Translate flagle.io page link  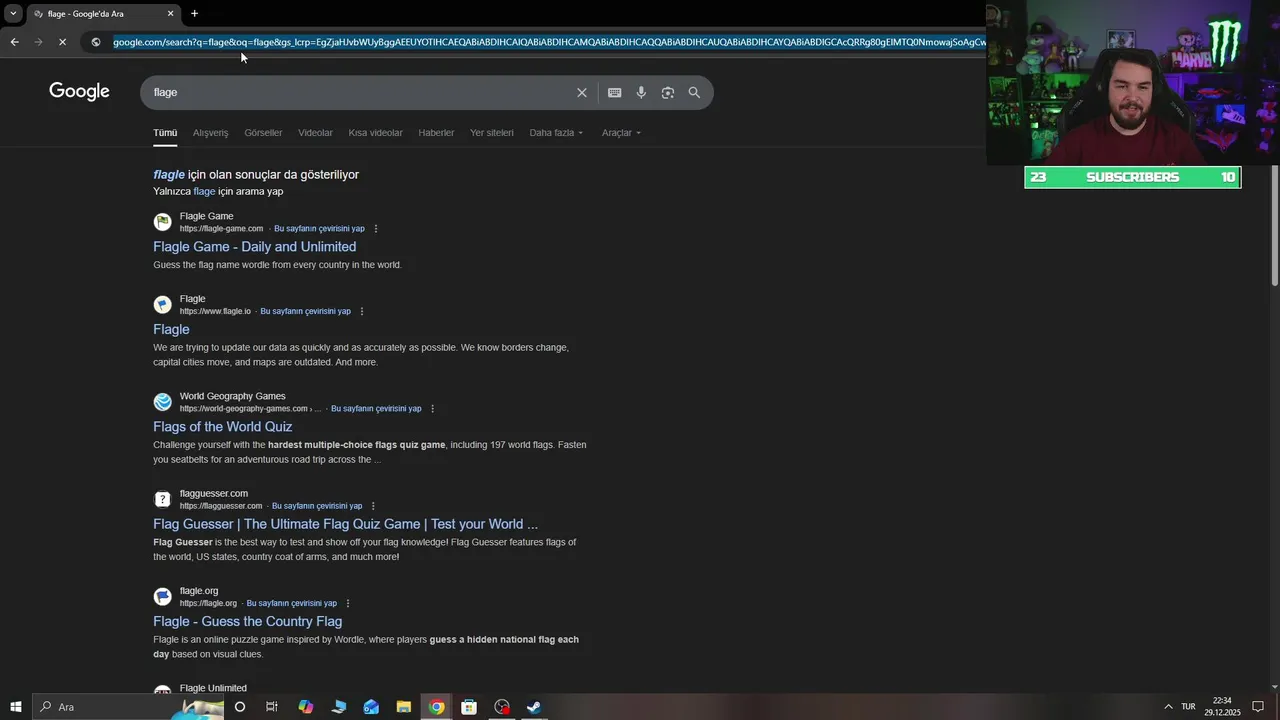tap(305, 311)
